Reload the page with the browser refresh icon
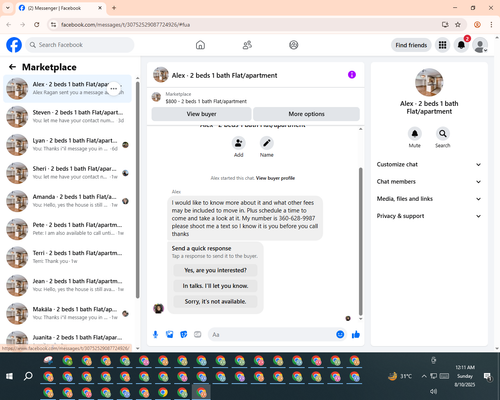This screenshot has width=500, height=400. 37,25
